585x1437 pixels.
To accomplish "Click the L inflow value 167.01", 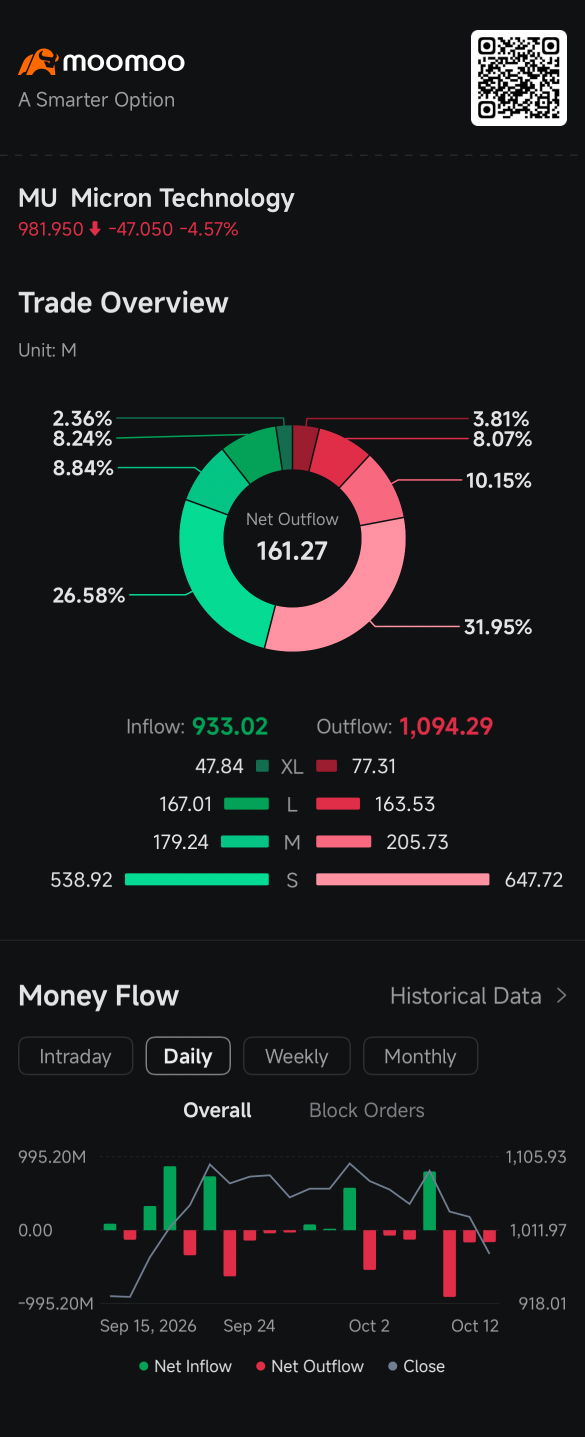I will tap(184, 804).
